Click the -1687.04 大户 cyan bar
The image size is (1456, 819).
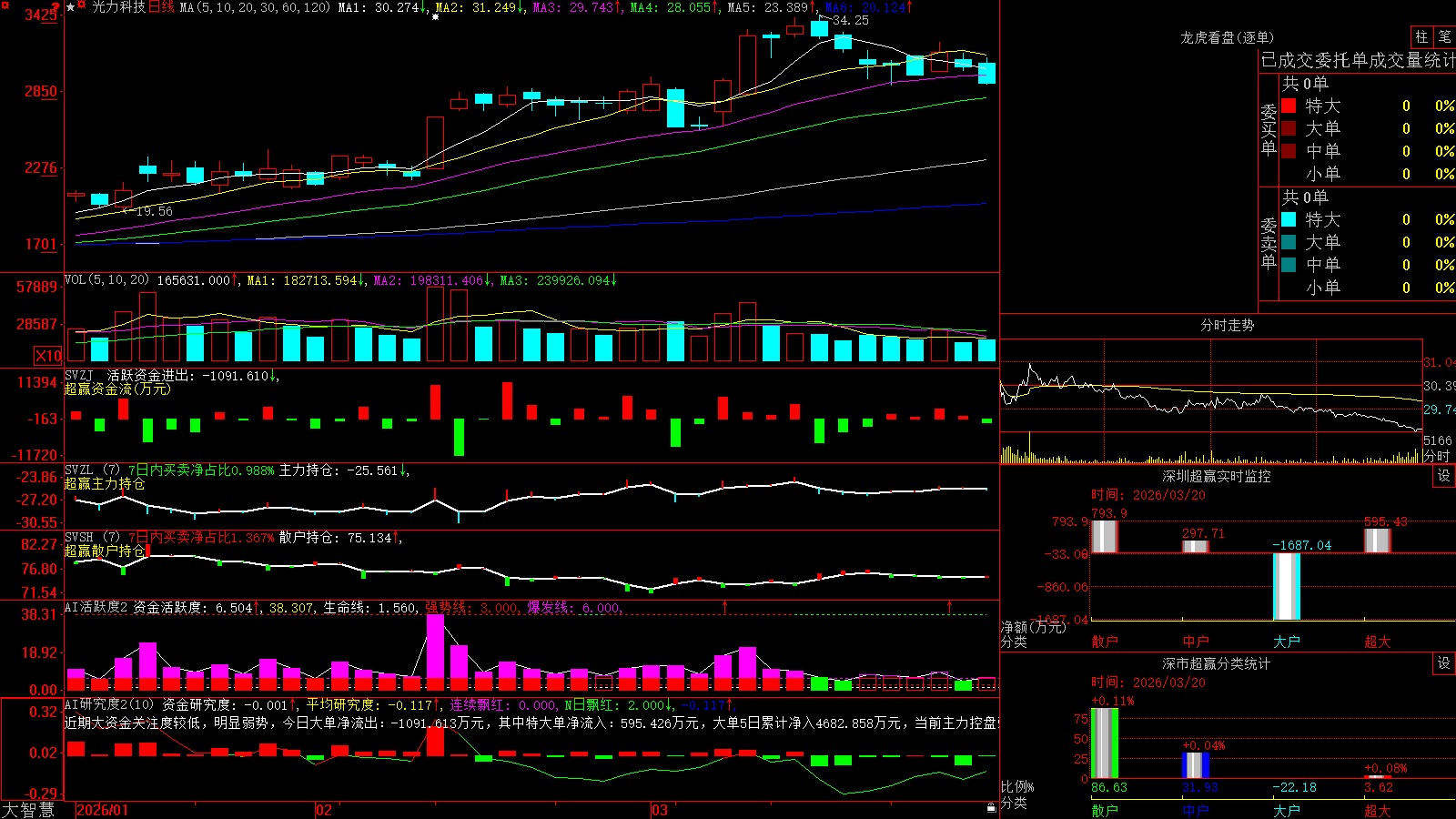click(x=1287, y=586)
